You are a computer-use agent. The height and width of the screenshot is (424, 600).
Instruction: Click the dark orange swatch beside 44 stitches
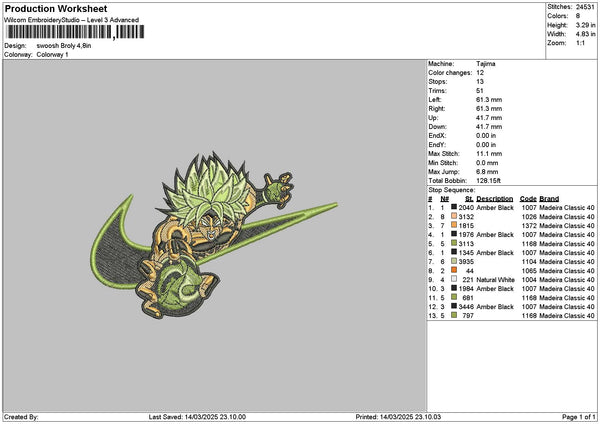click(x=454, y=270)
